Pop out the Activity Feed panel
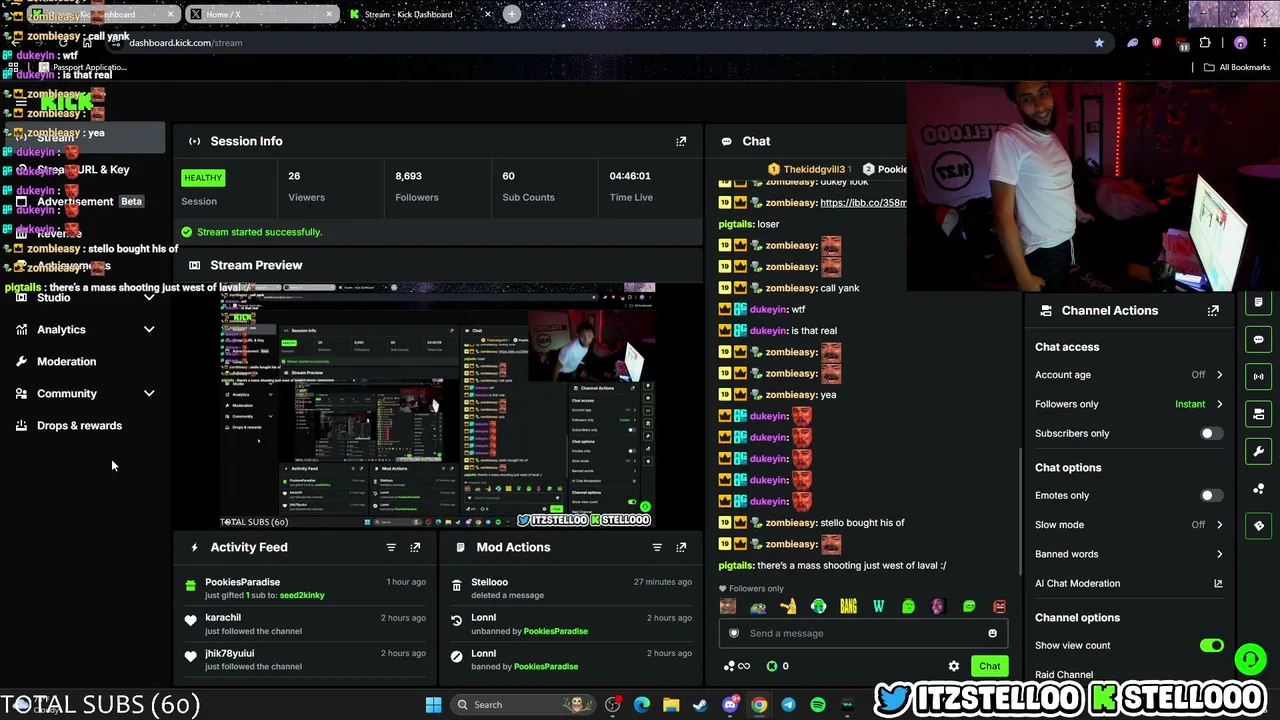The height and width of the screenshot is (720, 1280). point(415,547)
